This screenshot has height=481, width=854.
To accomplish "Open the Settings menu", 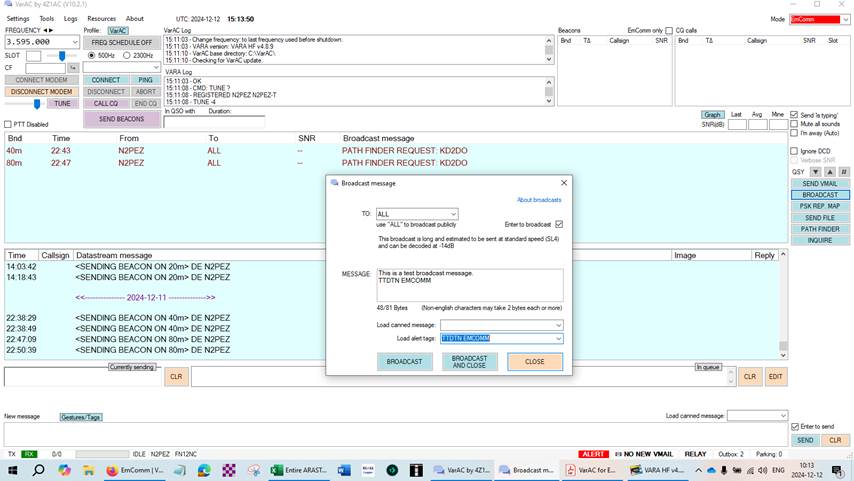I will coord(18,19).
